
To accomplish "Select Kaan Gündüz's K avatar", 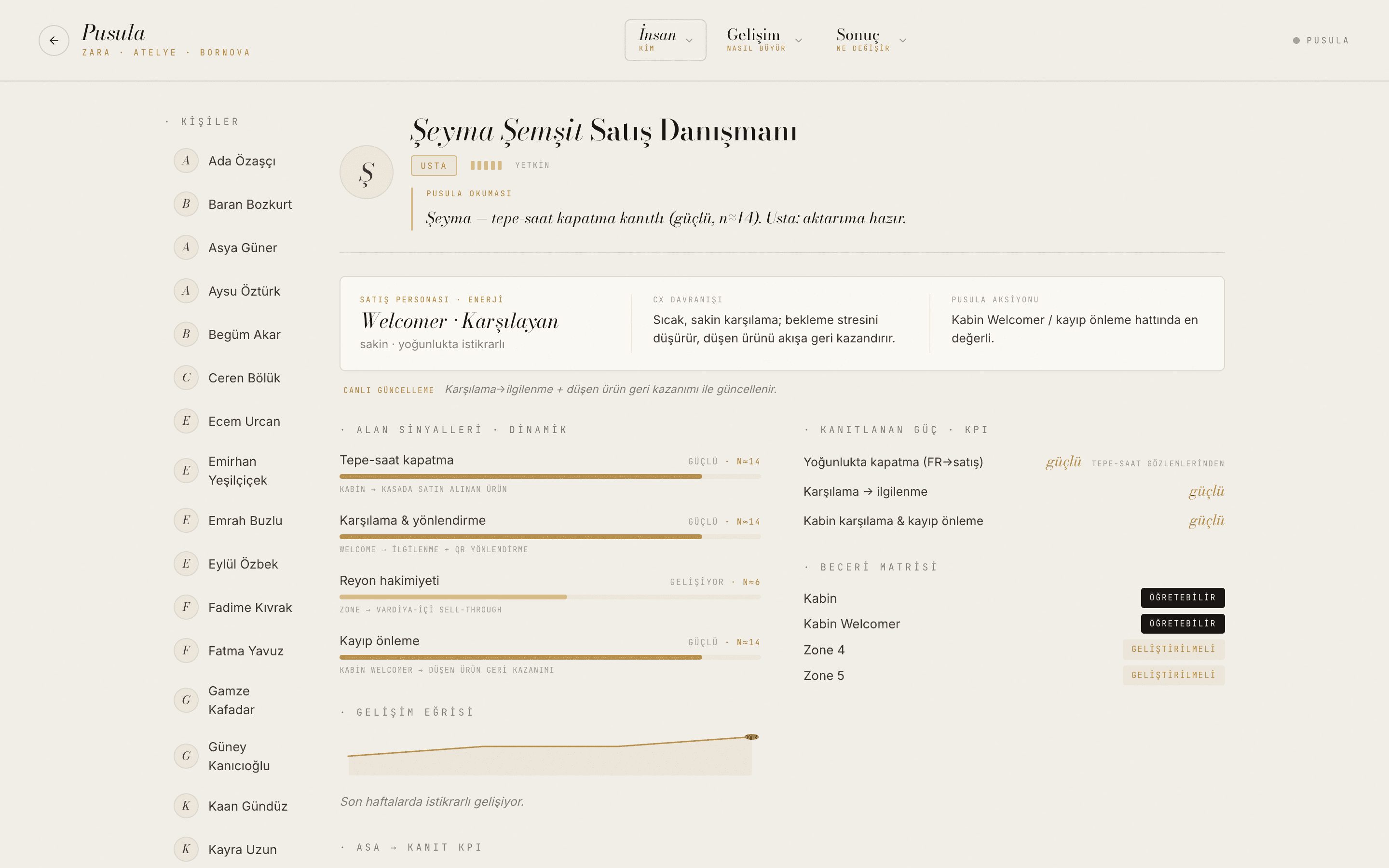I will (x=186, y=806).
